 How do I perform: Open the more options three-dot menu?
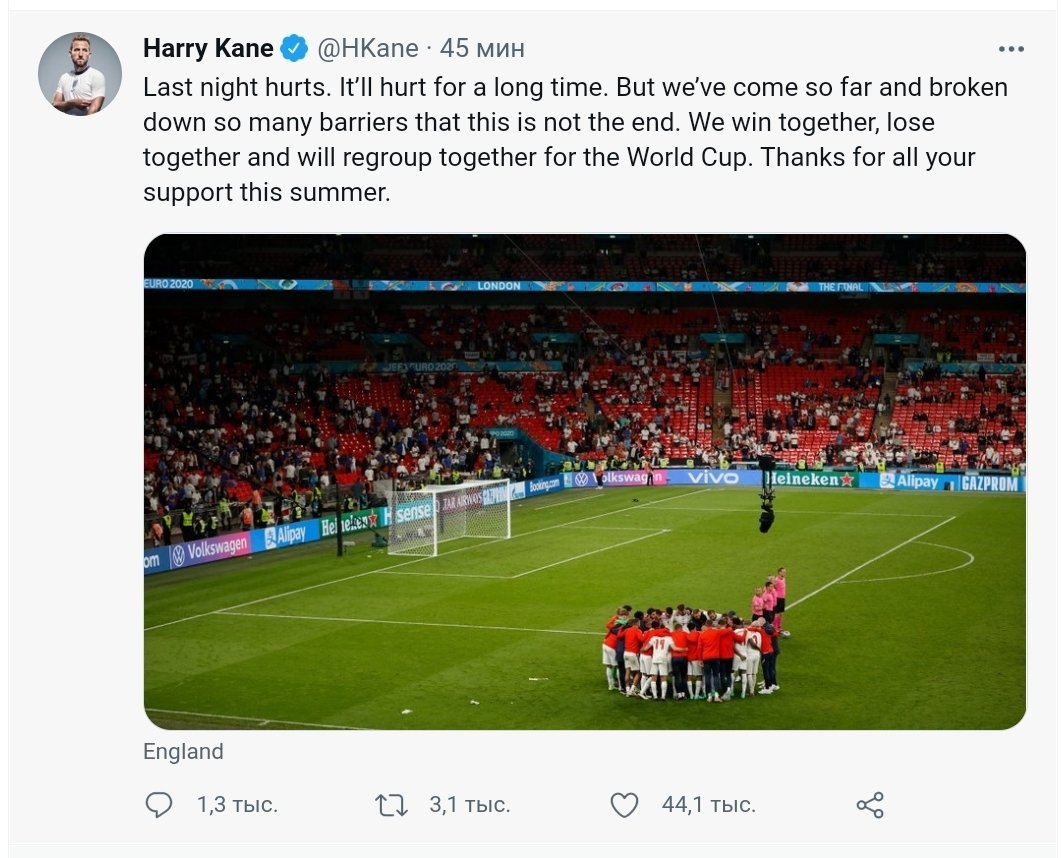coord(1011,48)
